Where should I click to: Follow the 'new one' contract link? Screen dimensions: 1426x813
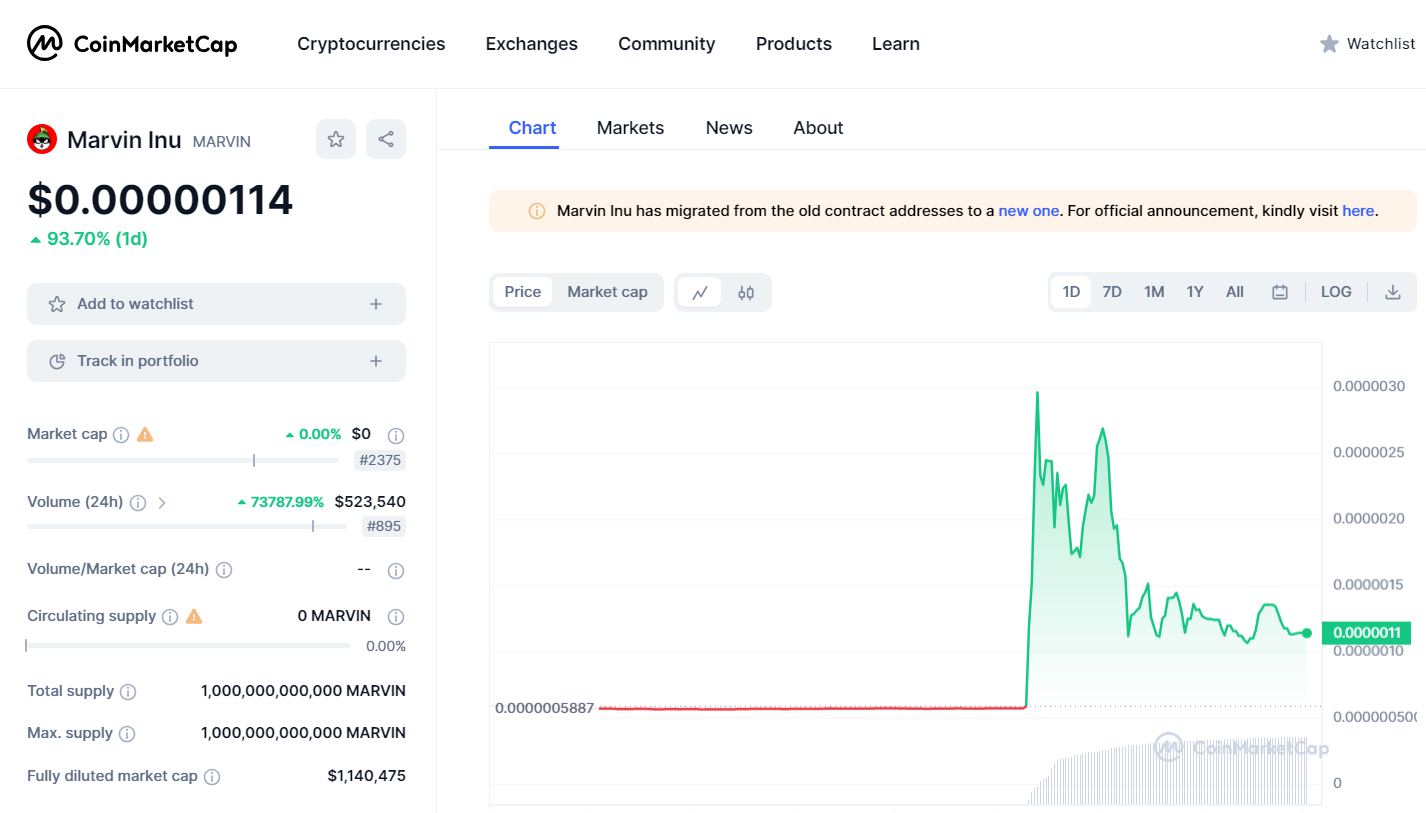tap(1028, 211)
